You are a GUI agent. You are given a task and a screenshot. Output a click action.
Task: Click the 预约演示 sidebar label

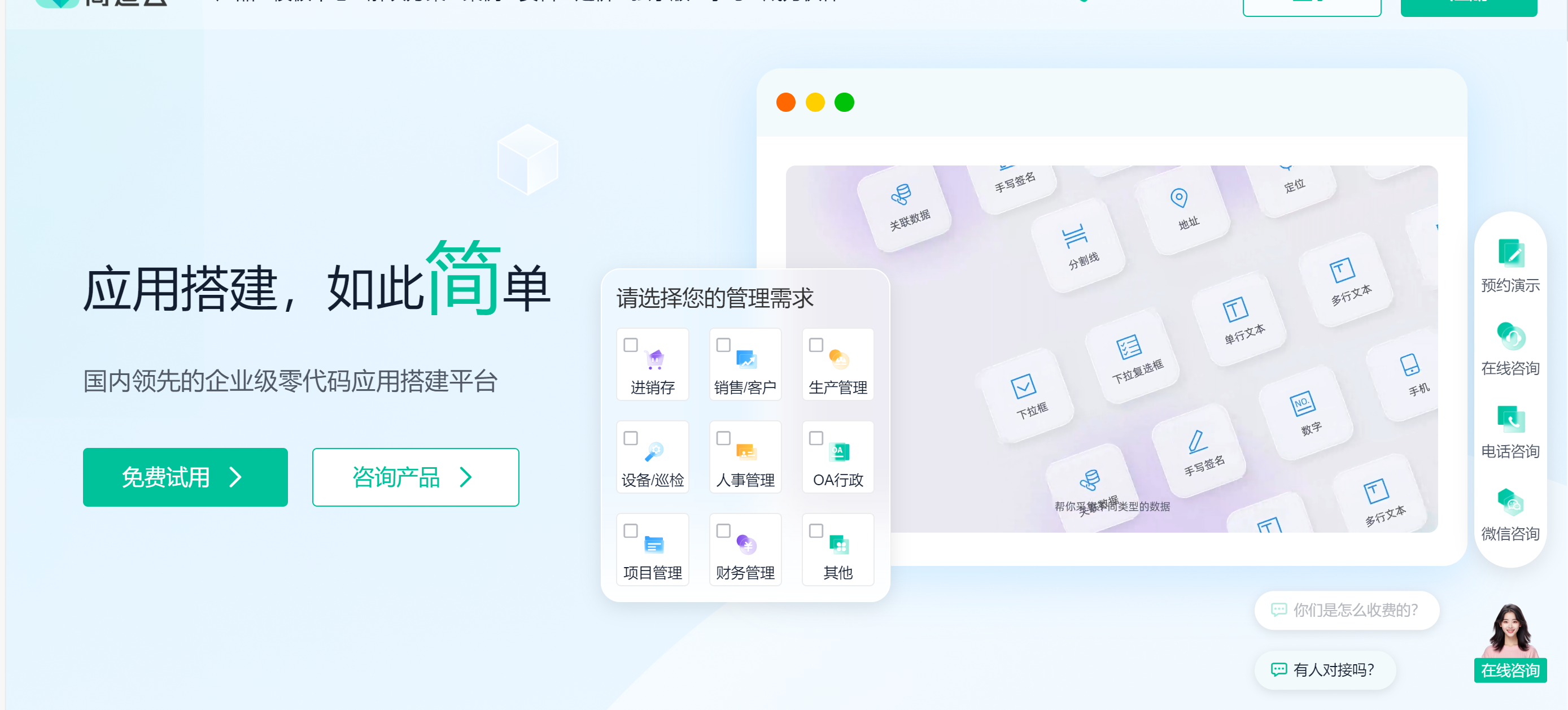pyautogui.click(x=1510, y=285)
